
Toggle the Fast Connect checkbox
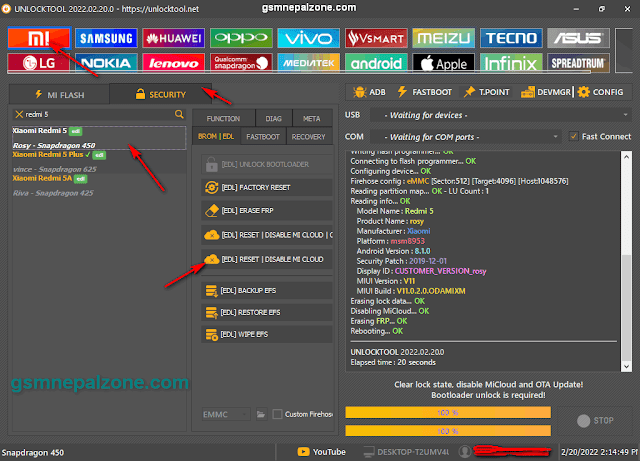click(x=573, y=136)
